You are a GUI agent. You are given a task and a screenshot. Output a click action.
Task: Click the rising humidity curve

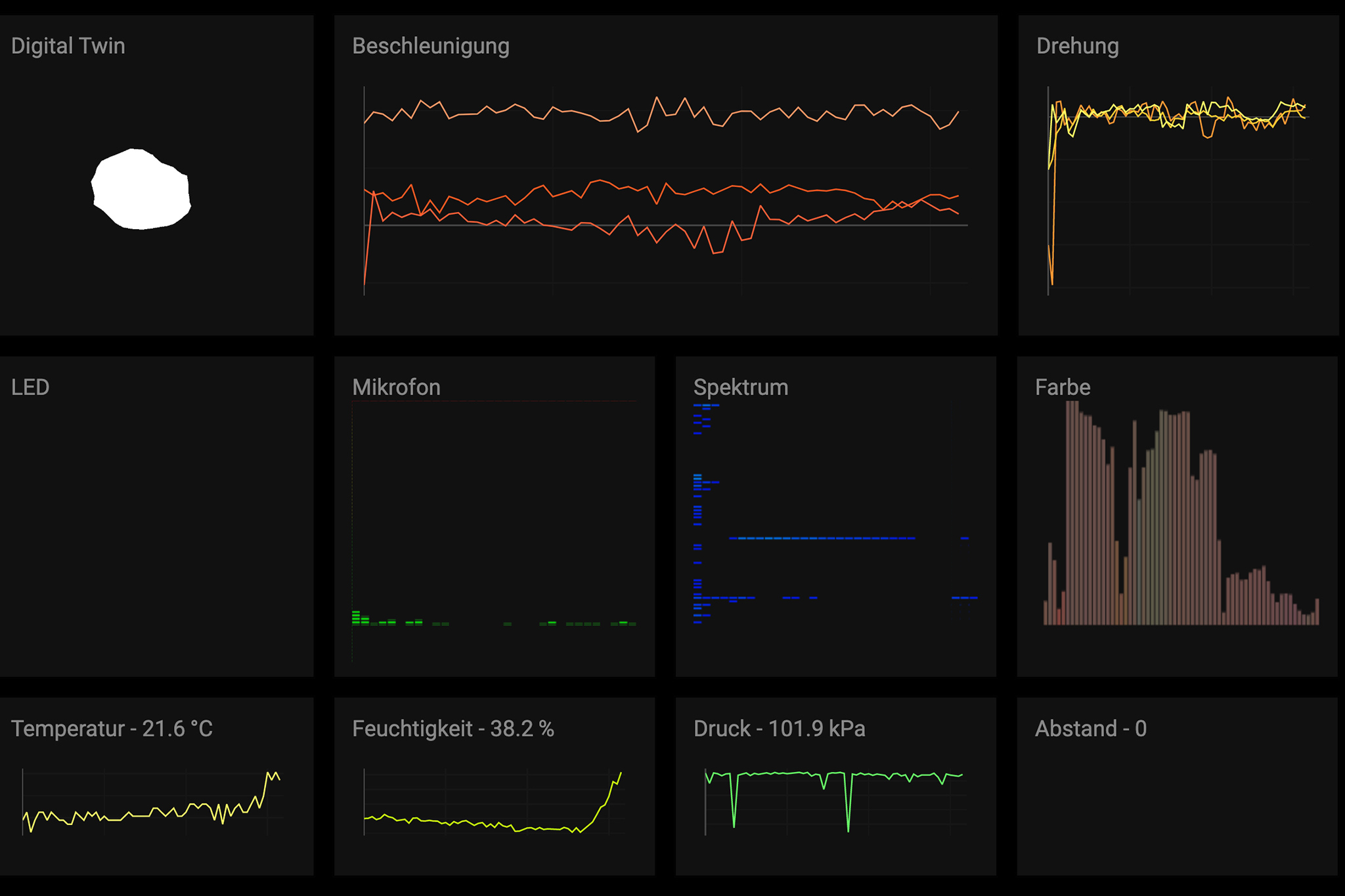click(607, 799)
